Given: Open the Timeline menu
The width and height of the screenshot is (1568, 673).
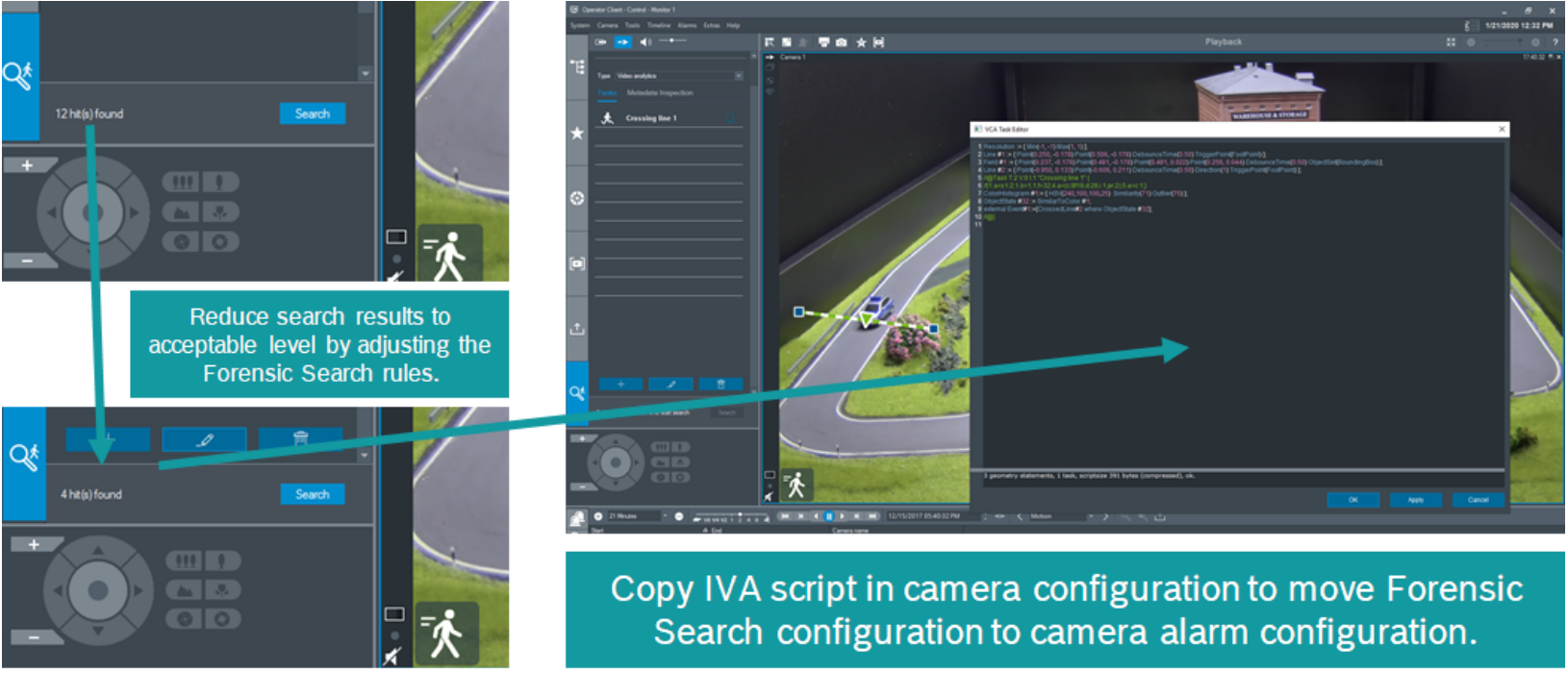Looking at the screenshot, I should pos(659,26).
